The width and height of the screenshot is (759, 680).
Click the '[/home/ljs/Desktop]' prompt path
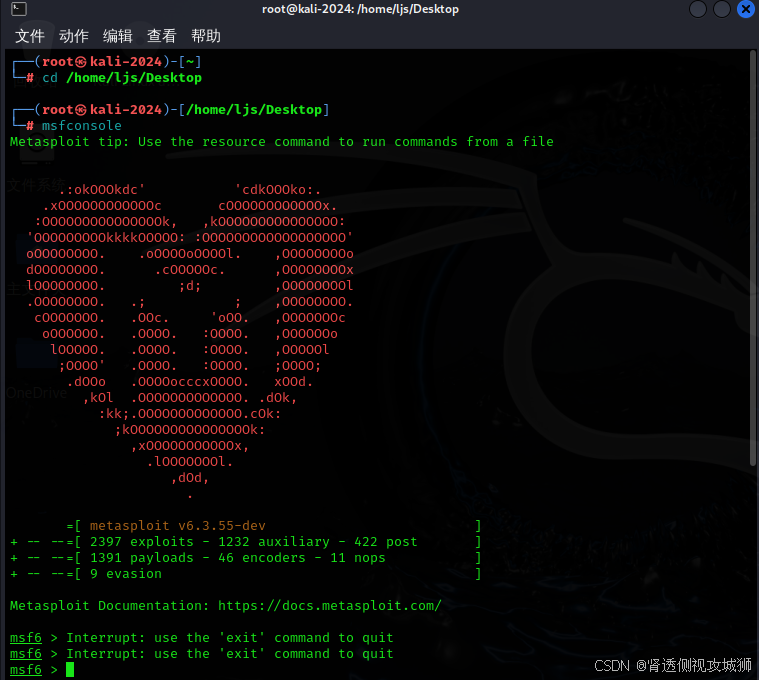[x=254, y=110]
